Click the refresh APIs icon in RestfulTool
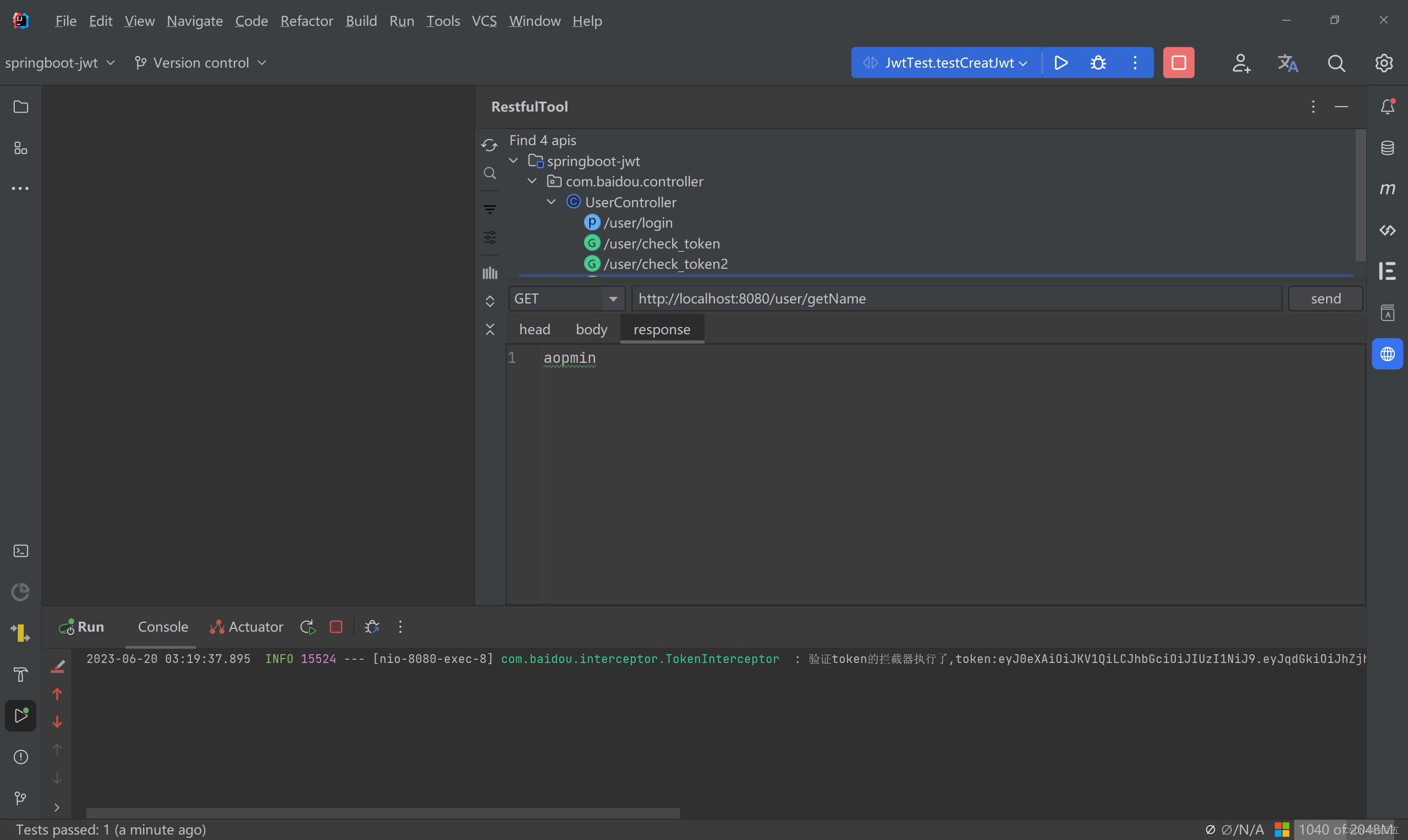Image resolution: width=1408 pixels, height=840 pixels. click(x=490, y=145)
